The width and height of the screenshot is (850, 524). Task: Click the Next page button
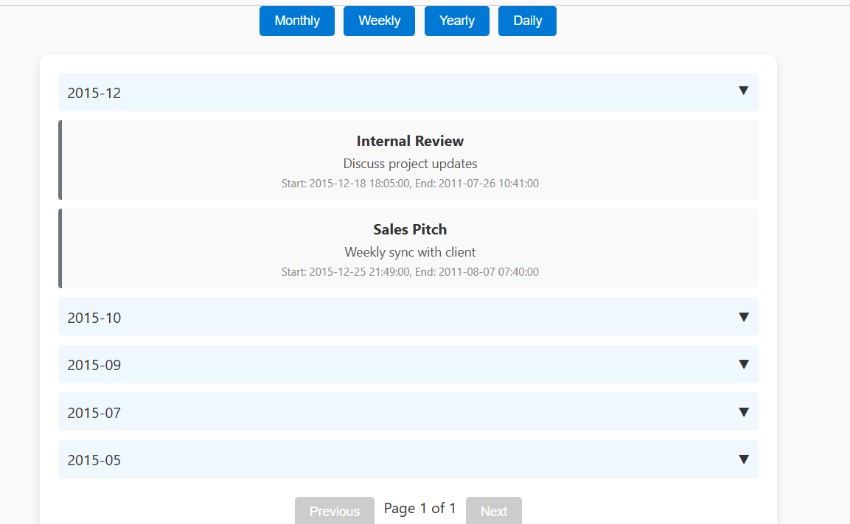pyautogui.click(x=494, y=511)
